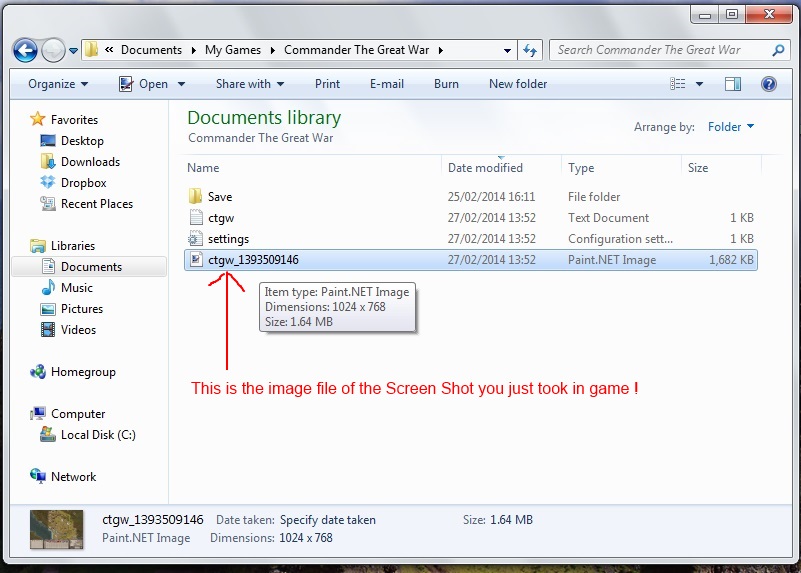Image resolution: width=801 pixels, height=573 pixels.
Task: Click the Open toolbar button
Action: click(x=144, y=84)
